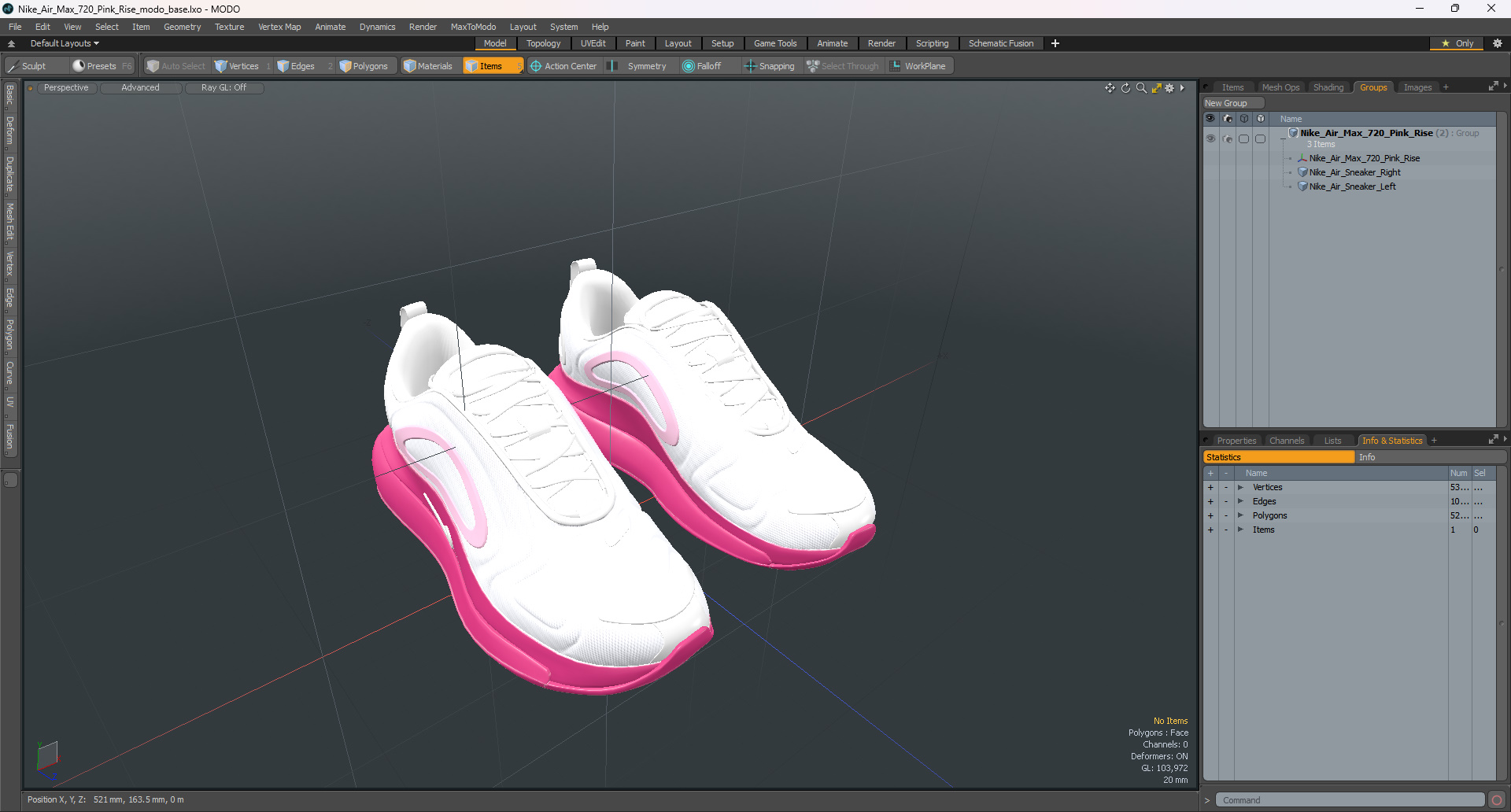Viewport: 1511px width, 812px height.
Task: Check the second box in group row
Action: (1260, 138)
